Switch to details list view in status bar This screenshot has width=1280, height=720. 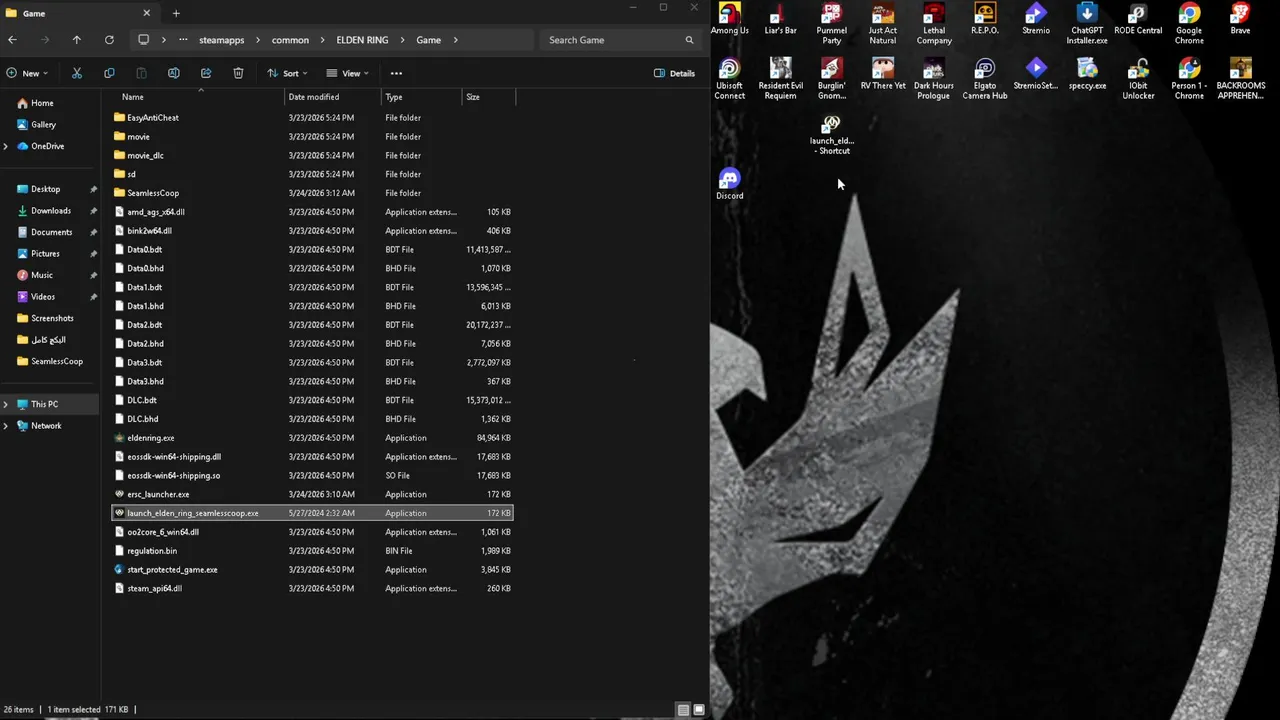click(x=683, y=710)
